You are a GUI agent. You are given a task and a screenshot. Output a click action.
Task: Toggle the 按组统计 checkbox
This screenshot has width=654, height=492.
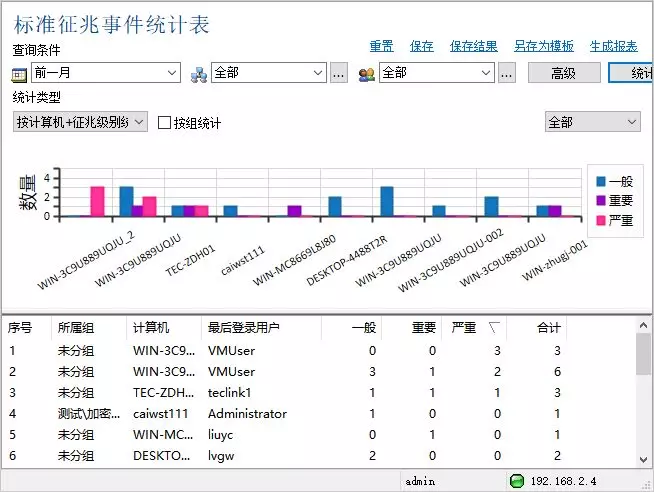[x=164, y=123]
